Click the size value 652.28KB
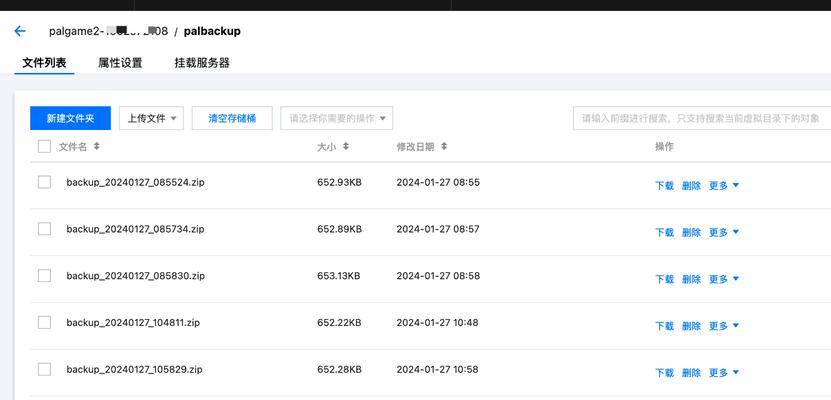Viewport: 831px width, 400px height. pos(339,369)
